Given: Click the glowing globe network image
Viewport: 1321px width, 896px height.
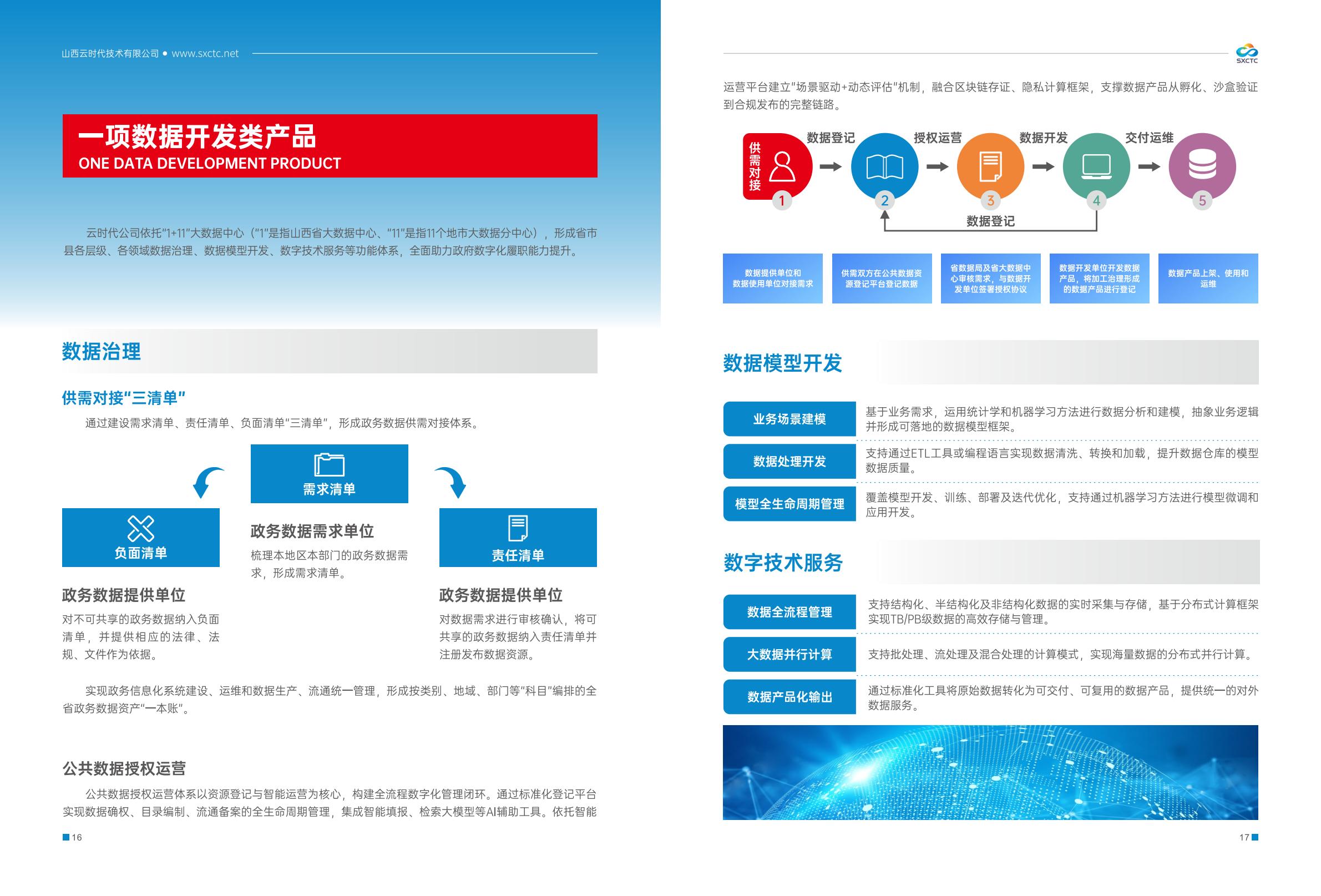Looking at the screenshot, I should pyautogui.click(x=990, y=772).
